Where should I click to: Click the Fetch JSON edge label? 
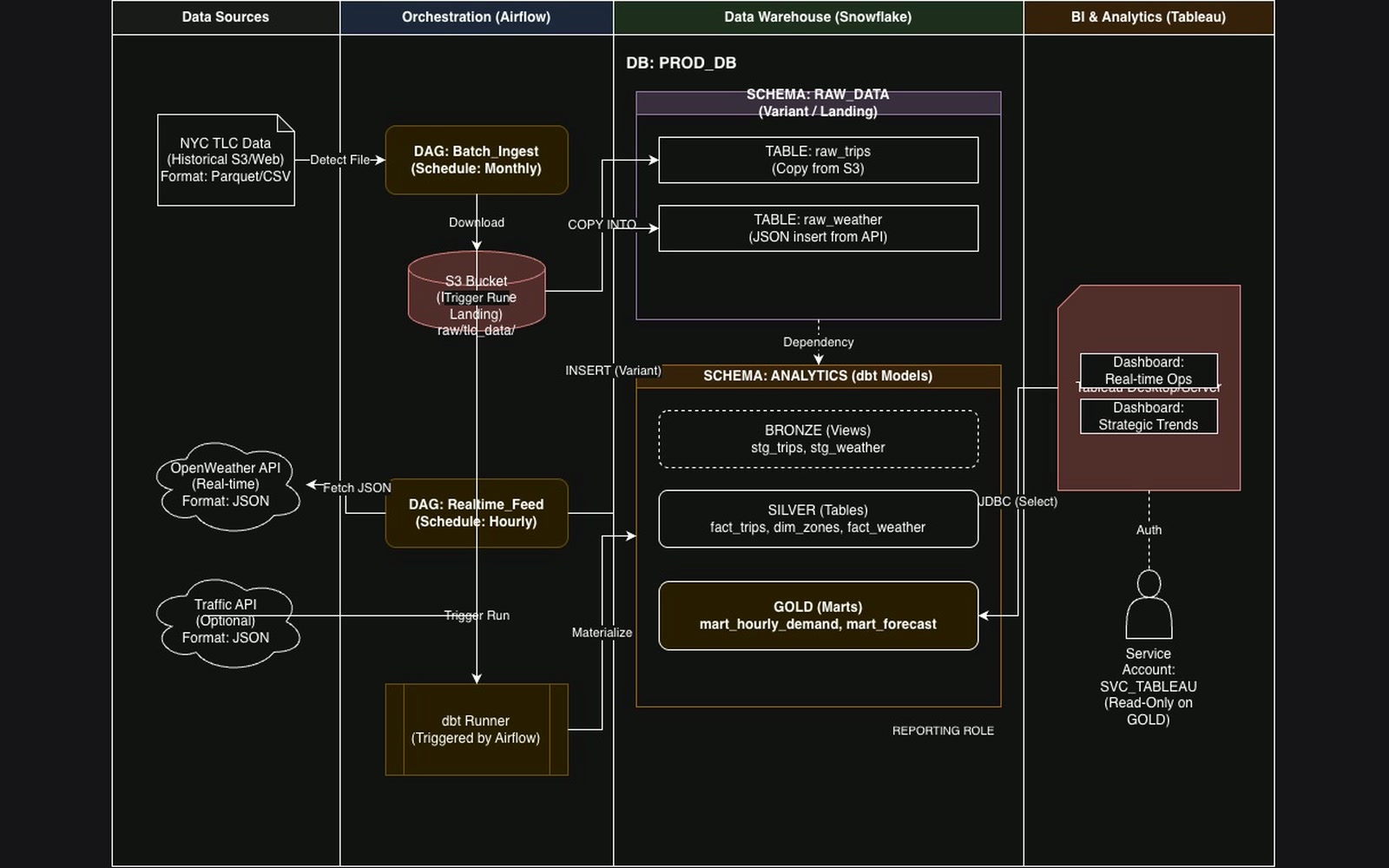coord(357,488)
